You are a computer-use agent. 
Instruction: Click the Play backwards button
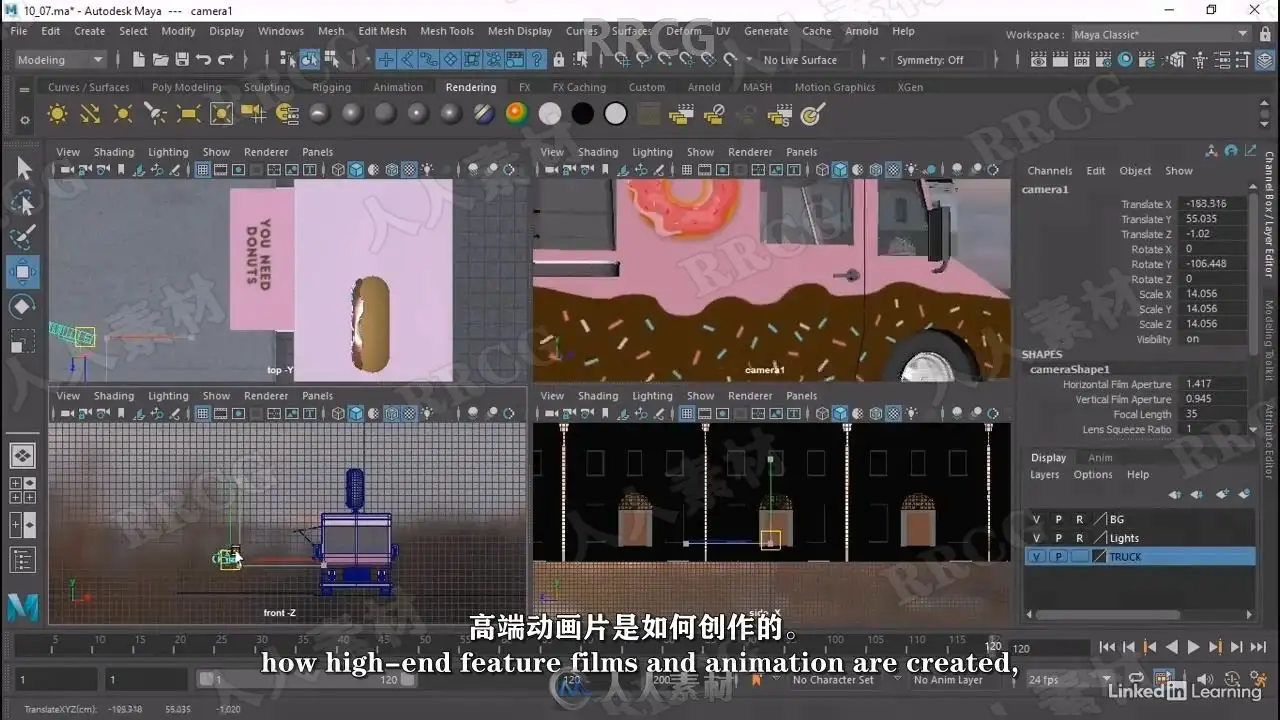1172,647
